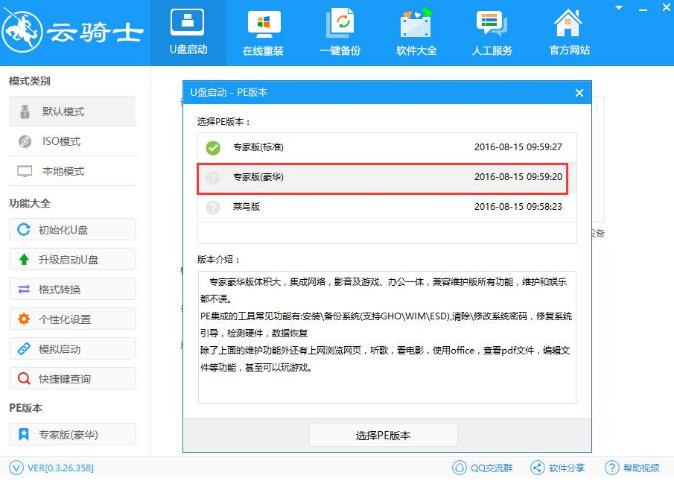674x485 pixels.
Task: Open 个性化设置 function
Action: (72, 319)
